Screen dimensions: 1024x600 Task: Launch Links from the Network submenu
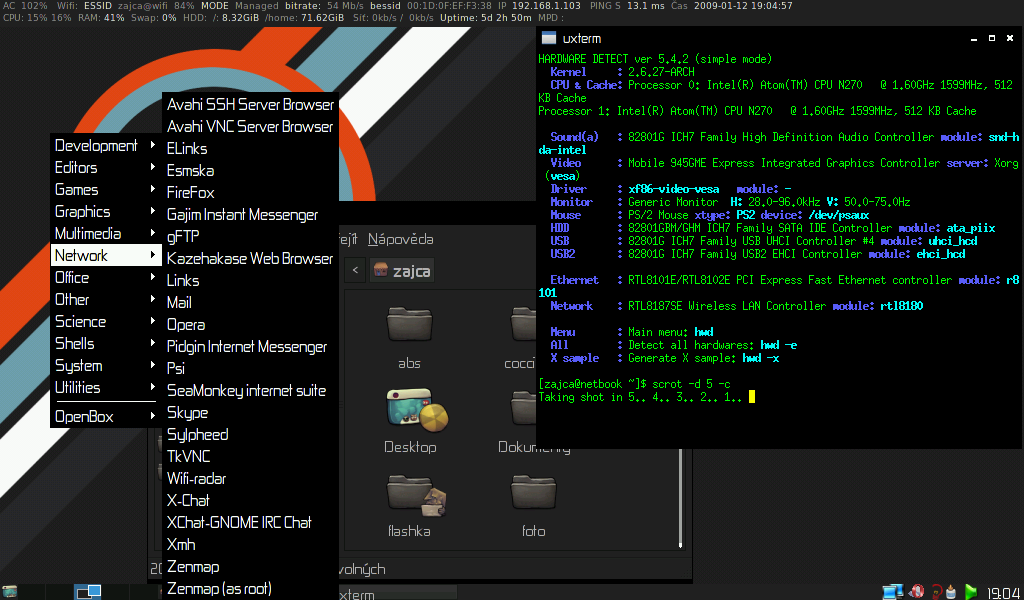click(x=250, y=280)
